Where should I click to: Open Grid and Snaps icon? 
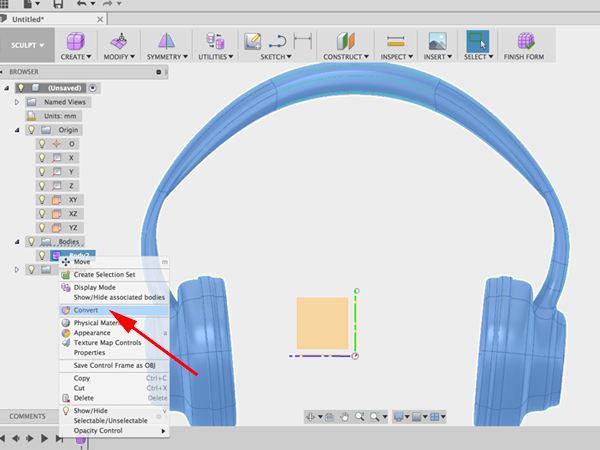click(417, 417)
